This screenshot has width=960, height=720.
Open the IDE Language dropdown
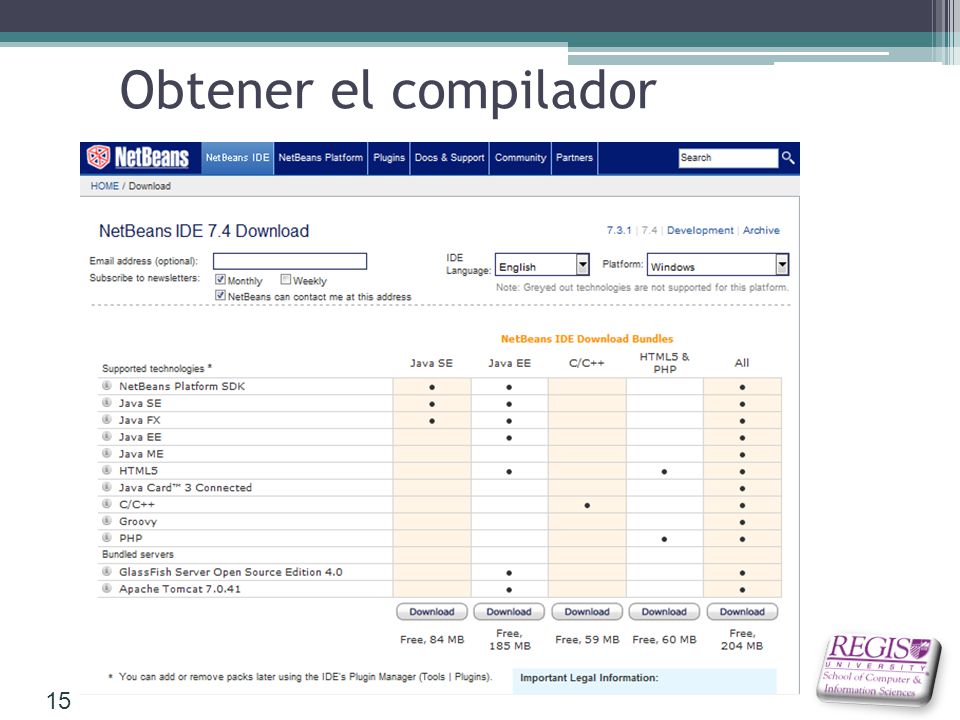(x=542, y=264)
